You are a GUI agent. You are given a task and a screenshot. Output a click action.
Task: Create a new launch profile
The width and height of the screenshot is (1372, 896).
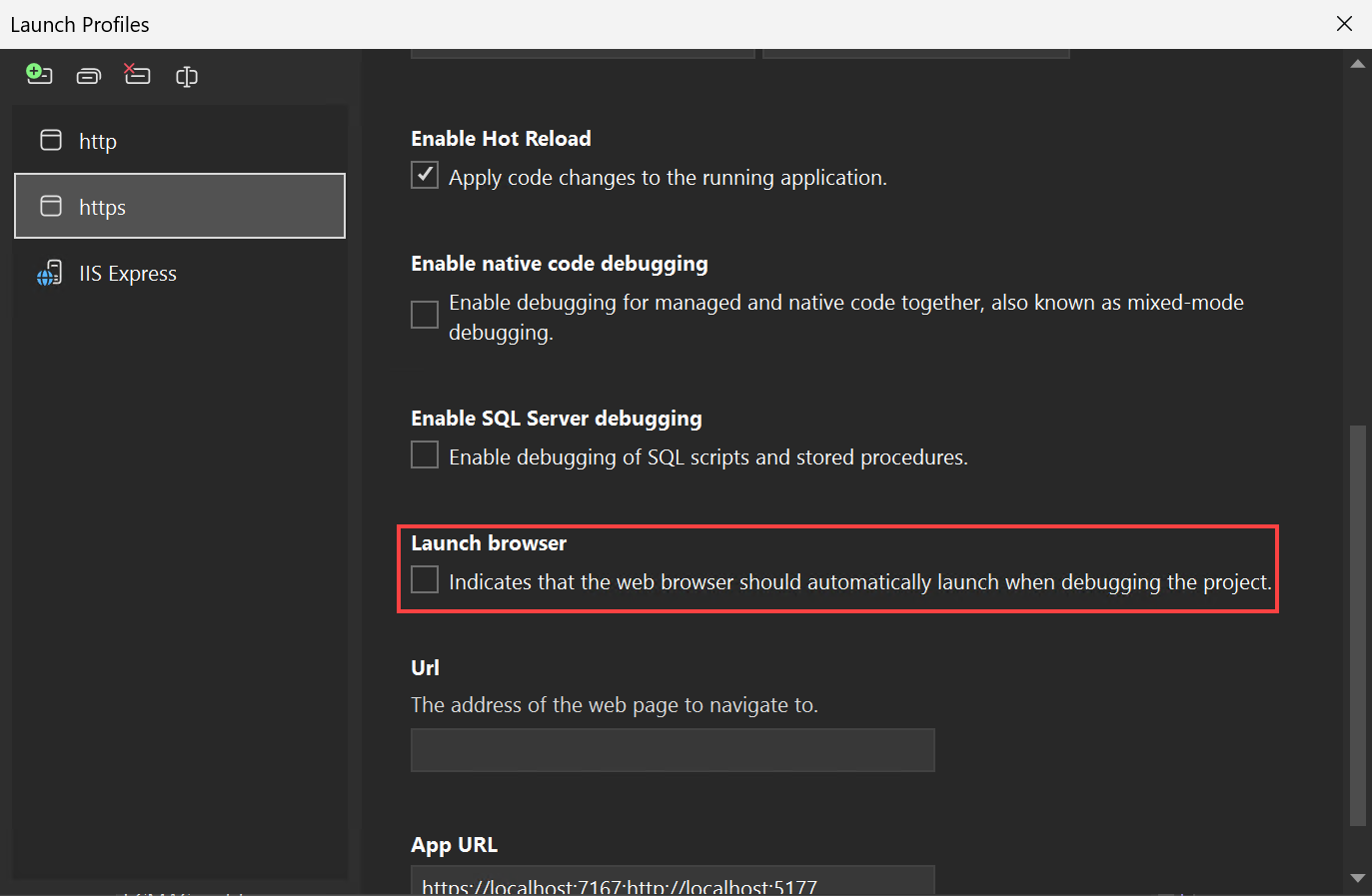[x=38, y=75]
